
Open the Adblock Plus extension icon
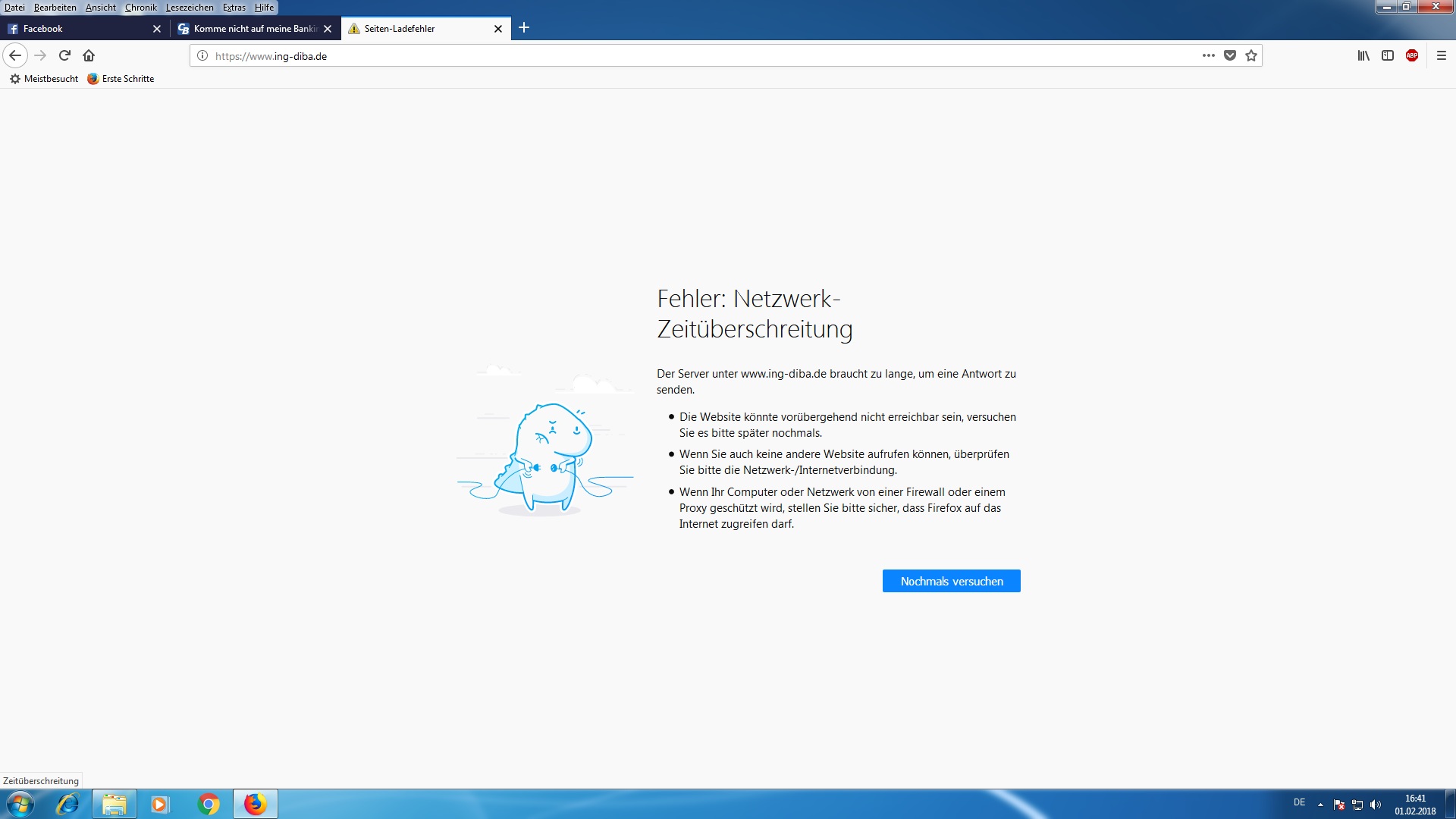(1411, 55)
